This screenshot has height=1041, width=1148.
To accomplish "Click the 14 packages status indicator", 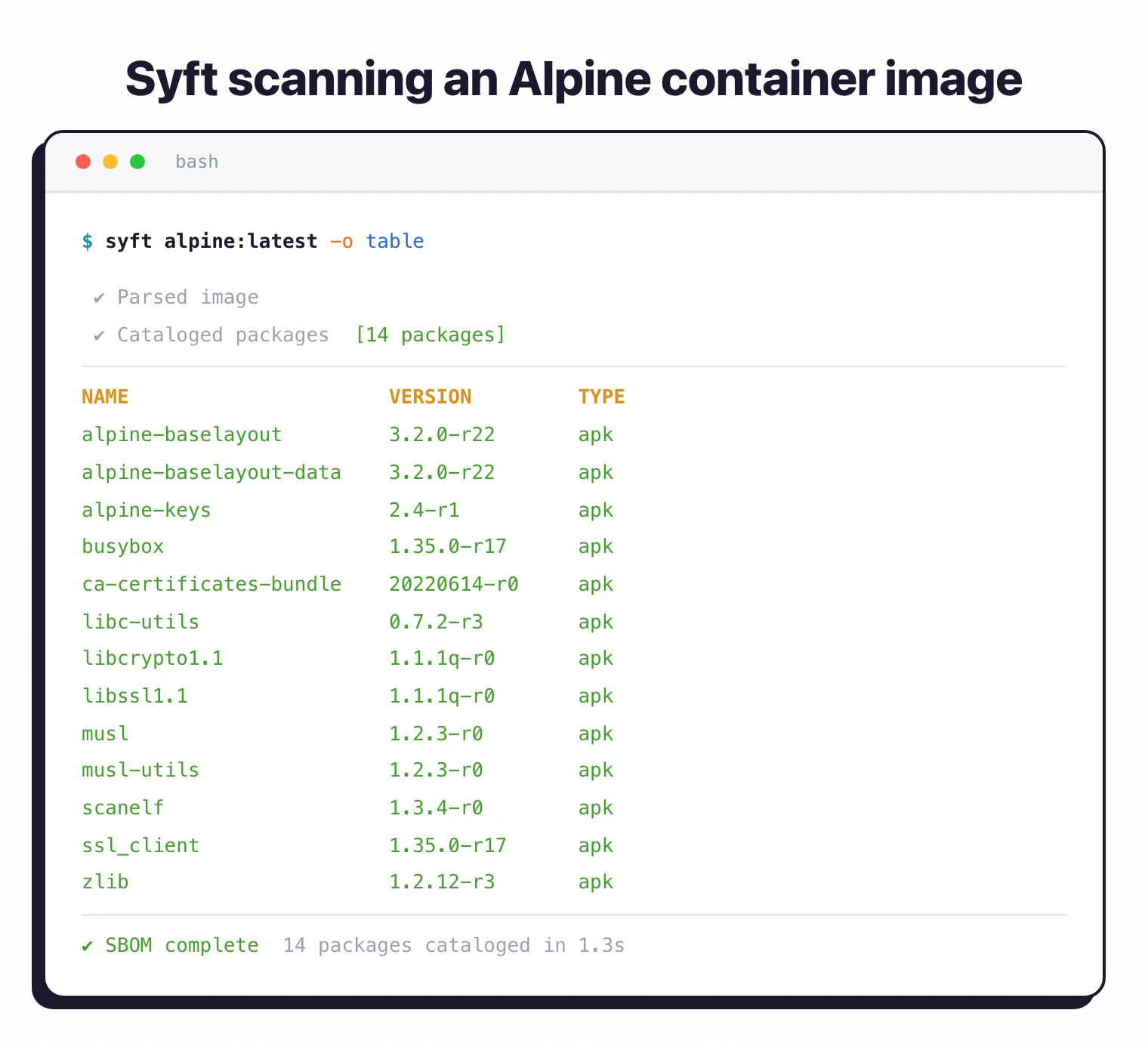I will point(430,335).
